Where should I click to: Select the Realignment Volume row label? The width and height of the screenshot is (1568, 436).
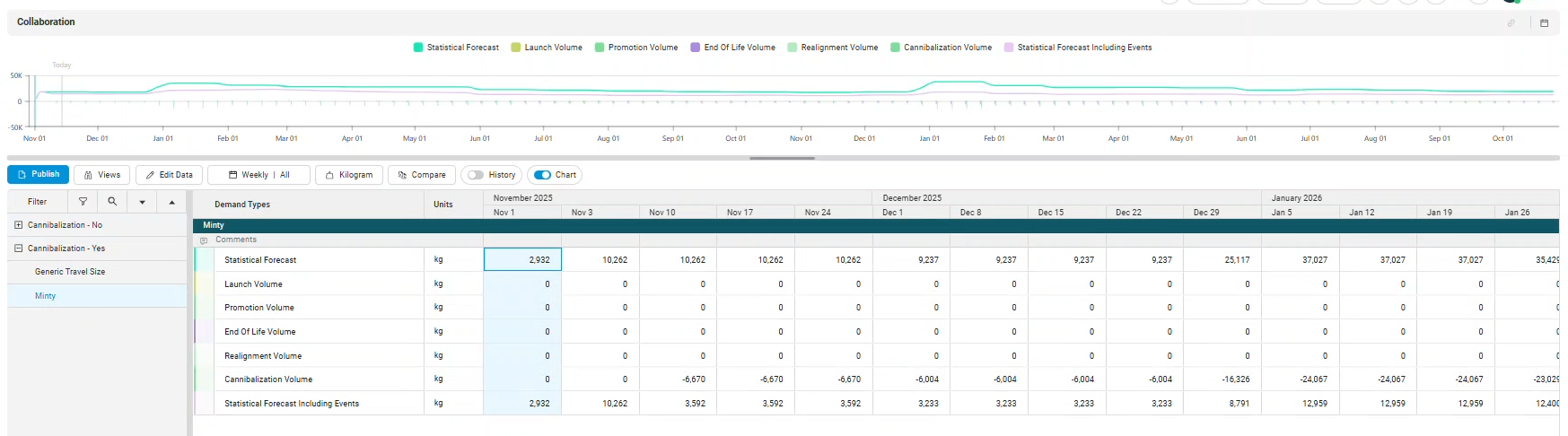[x=263, y=356]
